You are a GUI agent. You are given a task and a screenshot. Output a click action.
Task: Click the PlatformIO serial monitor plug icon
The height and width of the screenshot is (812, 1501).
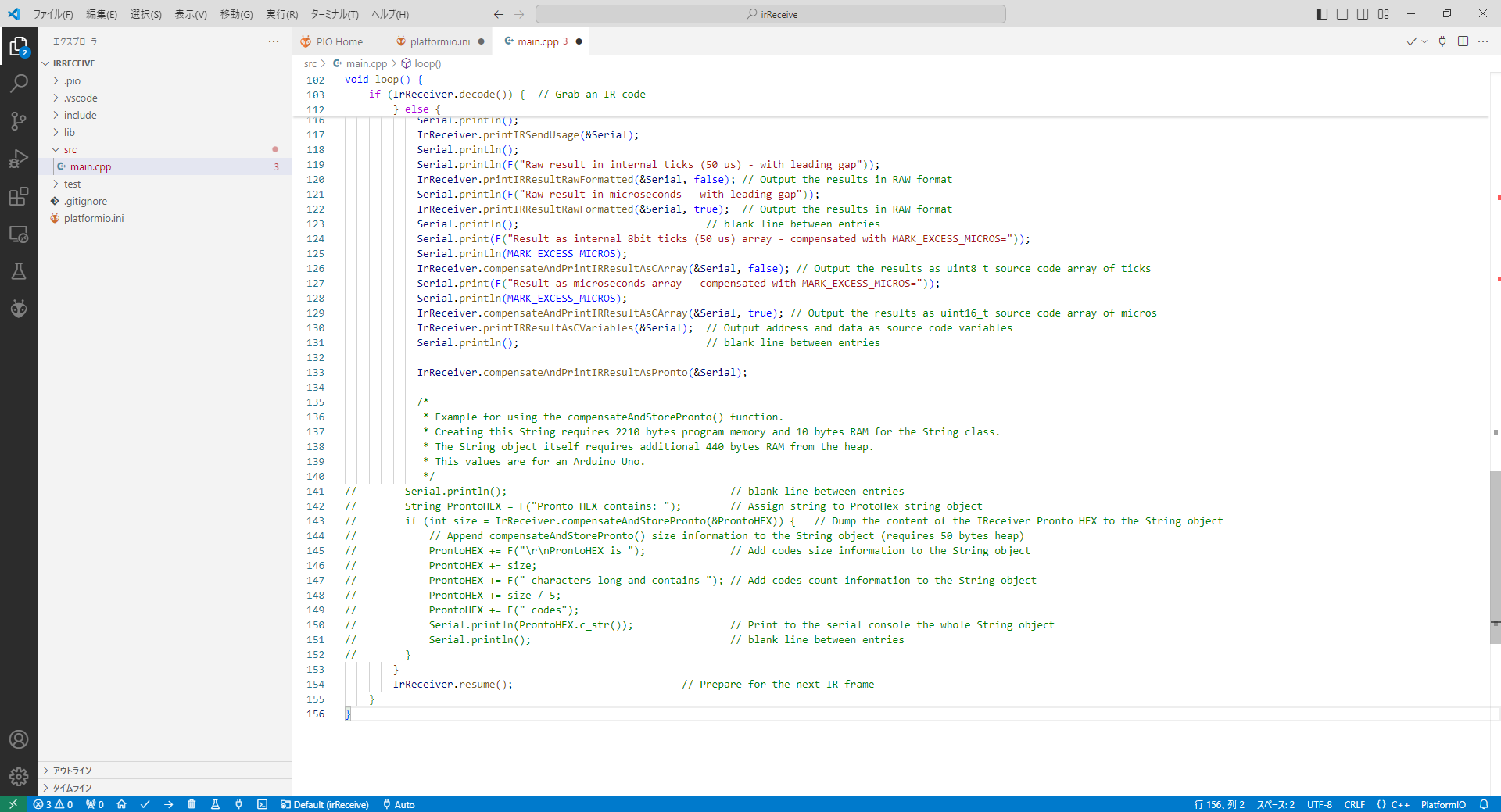1442,41
